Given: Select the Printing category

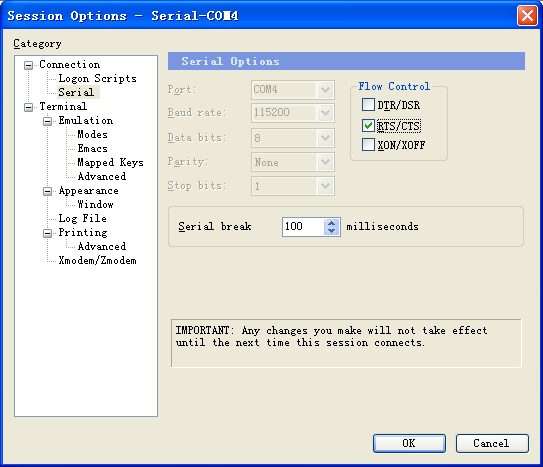Looking at the screenshot, I should pyautogui.click(x=83, y=233).
